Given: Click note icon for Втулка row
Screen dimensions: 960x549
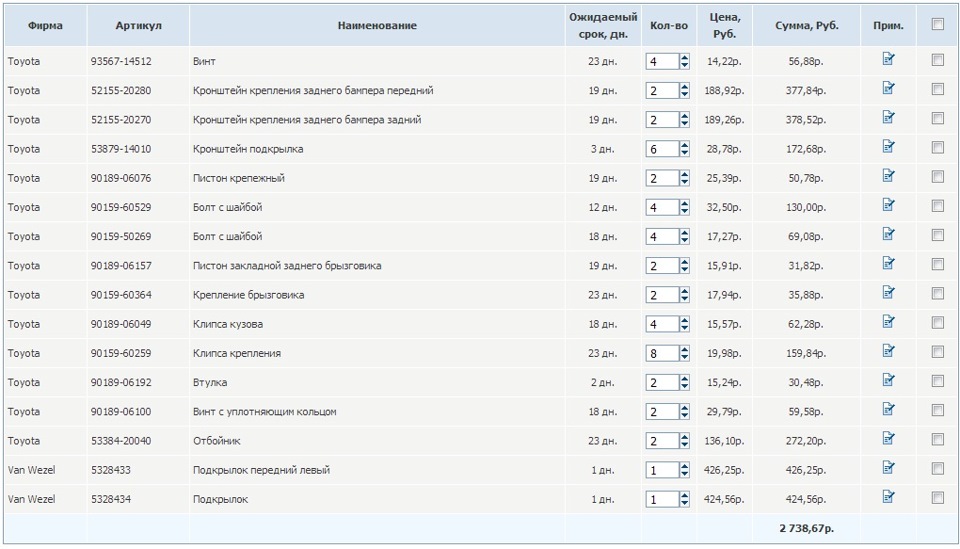Looking at the screenshot, I should (x=888, y=380).
